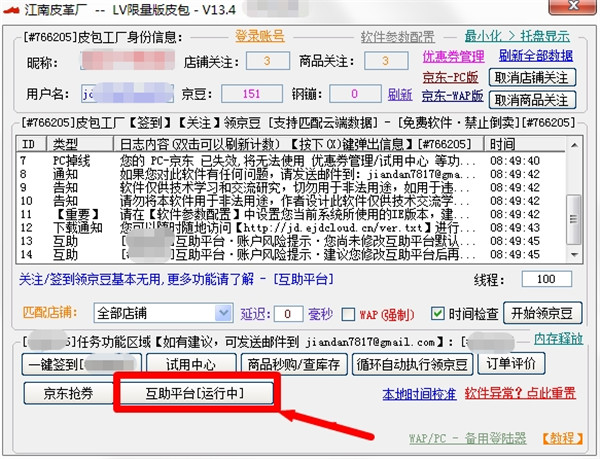Select log row 9 告知
This screenshot has height=459, width=600.
[x=291, y=187]
